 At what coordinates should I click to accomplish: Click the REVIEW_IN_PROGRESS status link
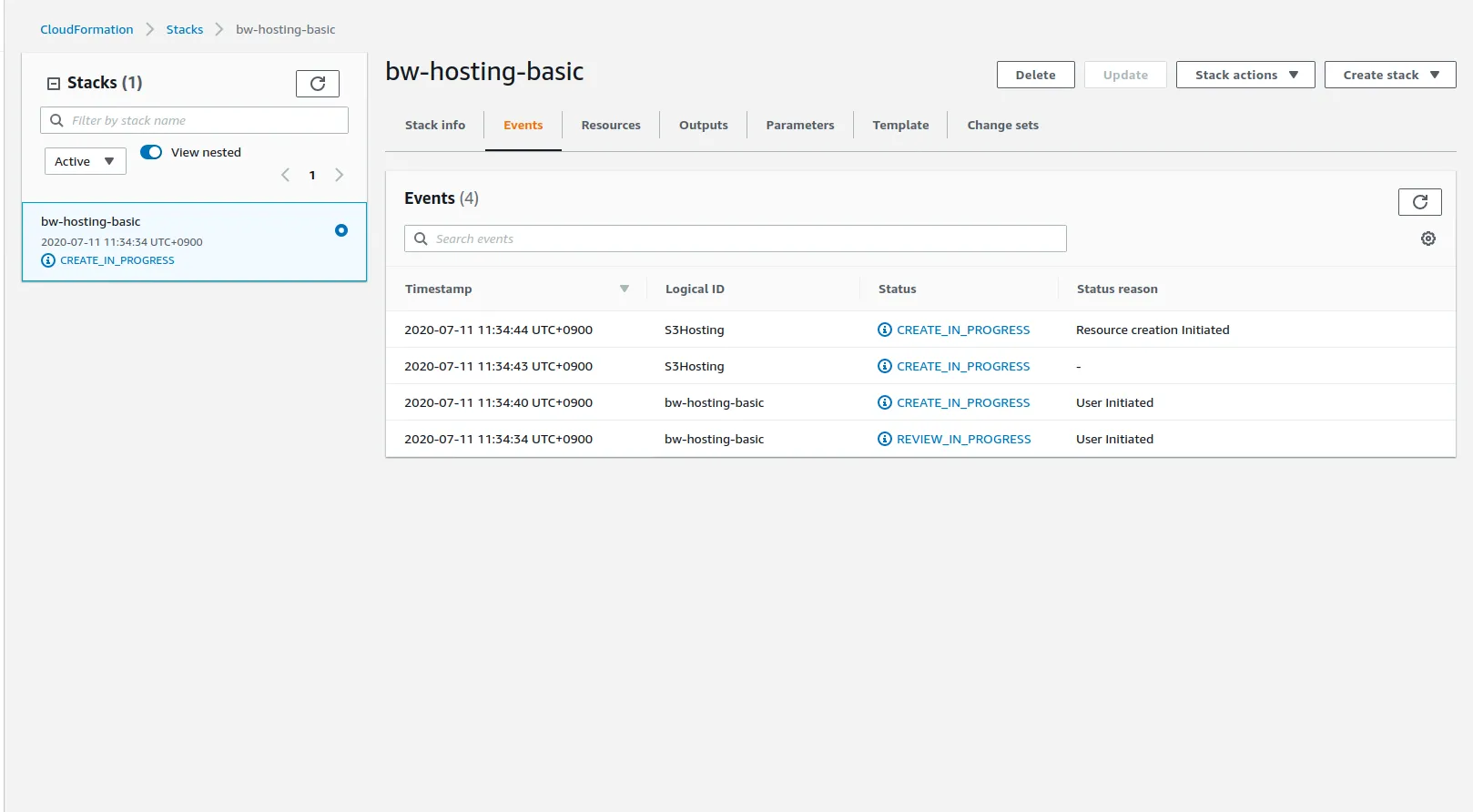tap(964, 439)
